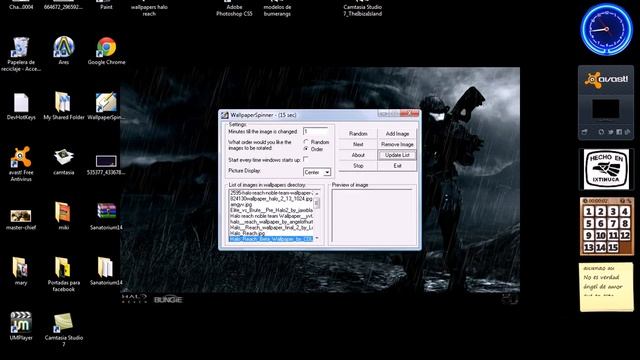Screen dimensions: 640x360
Task: Launch Ares from the desktop
Action: click(x=64, y=47)
